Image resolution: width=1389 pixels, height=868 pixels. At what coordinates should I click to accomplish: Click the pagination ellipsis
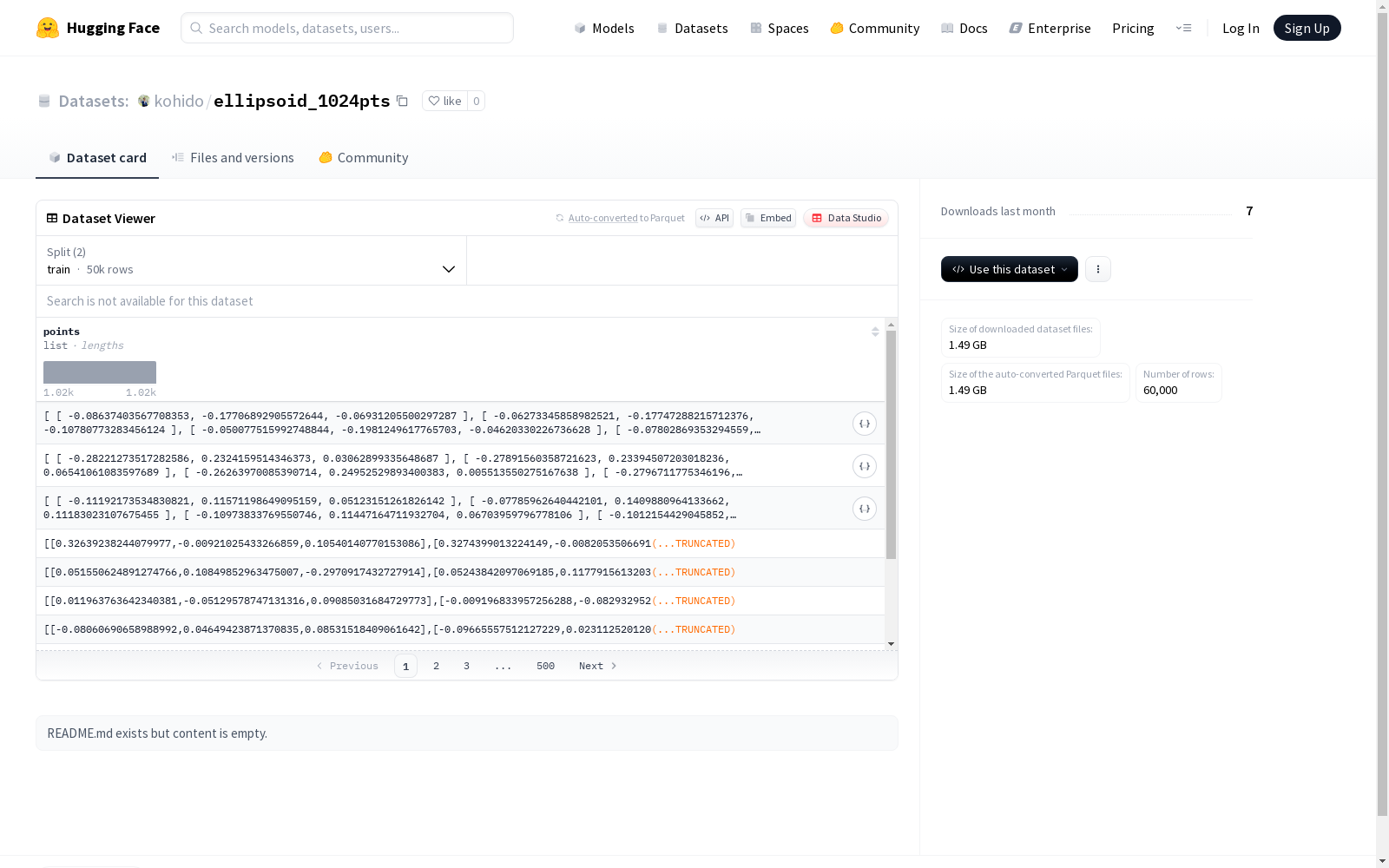click(504, 666)
